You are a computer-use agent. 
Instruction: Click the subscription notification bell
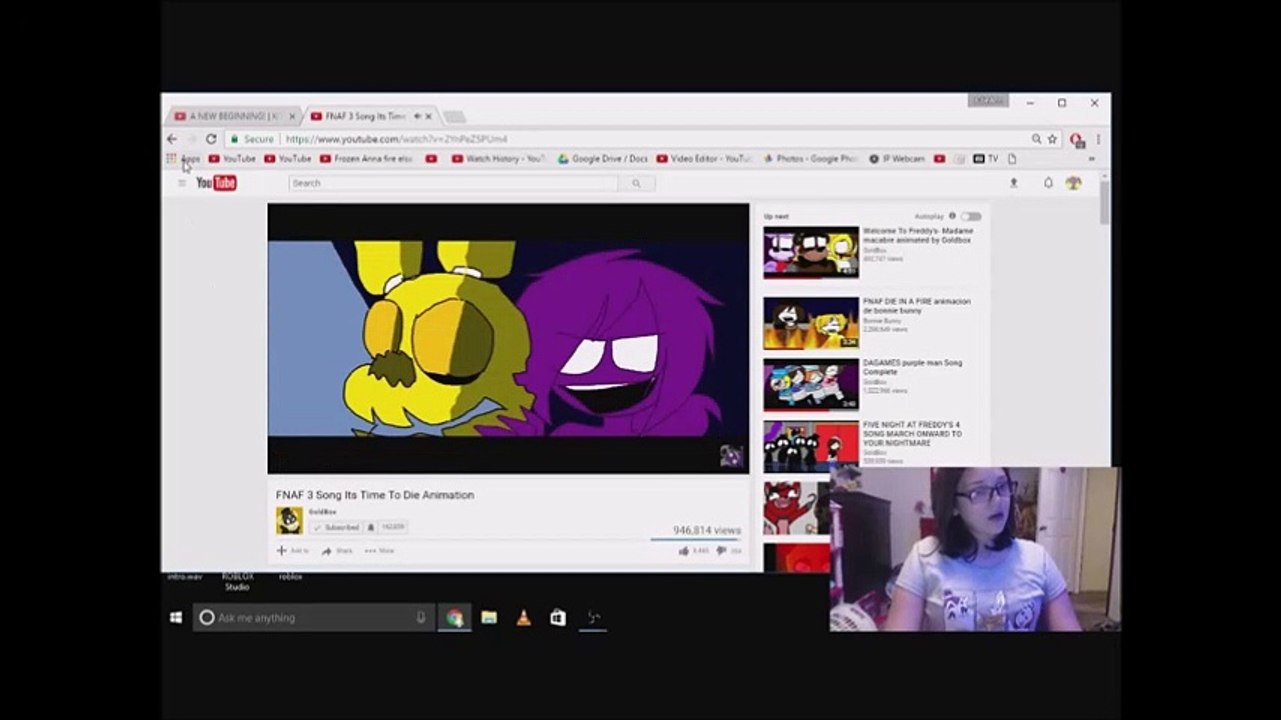[371, 527]
